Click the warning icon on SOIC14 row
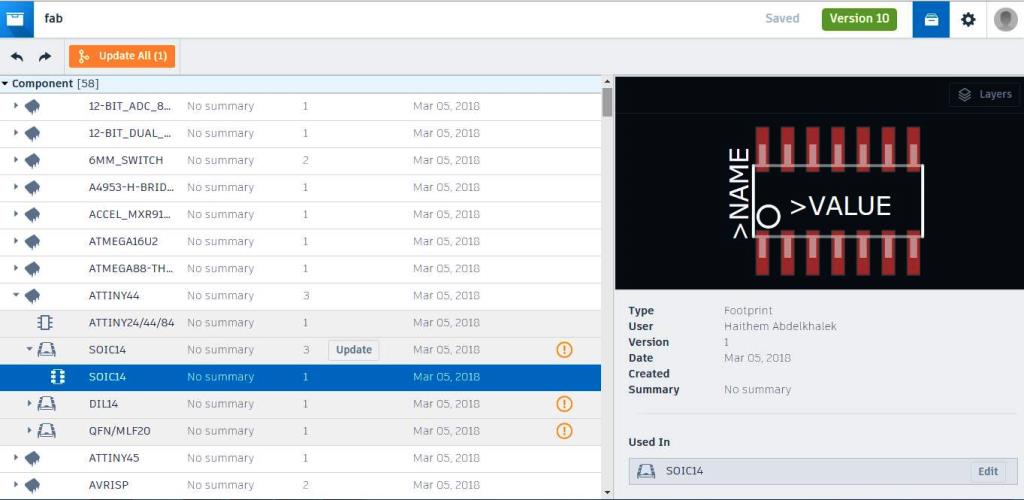 564,350
